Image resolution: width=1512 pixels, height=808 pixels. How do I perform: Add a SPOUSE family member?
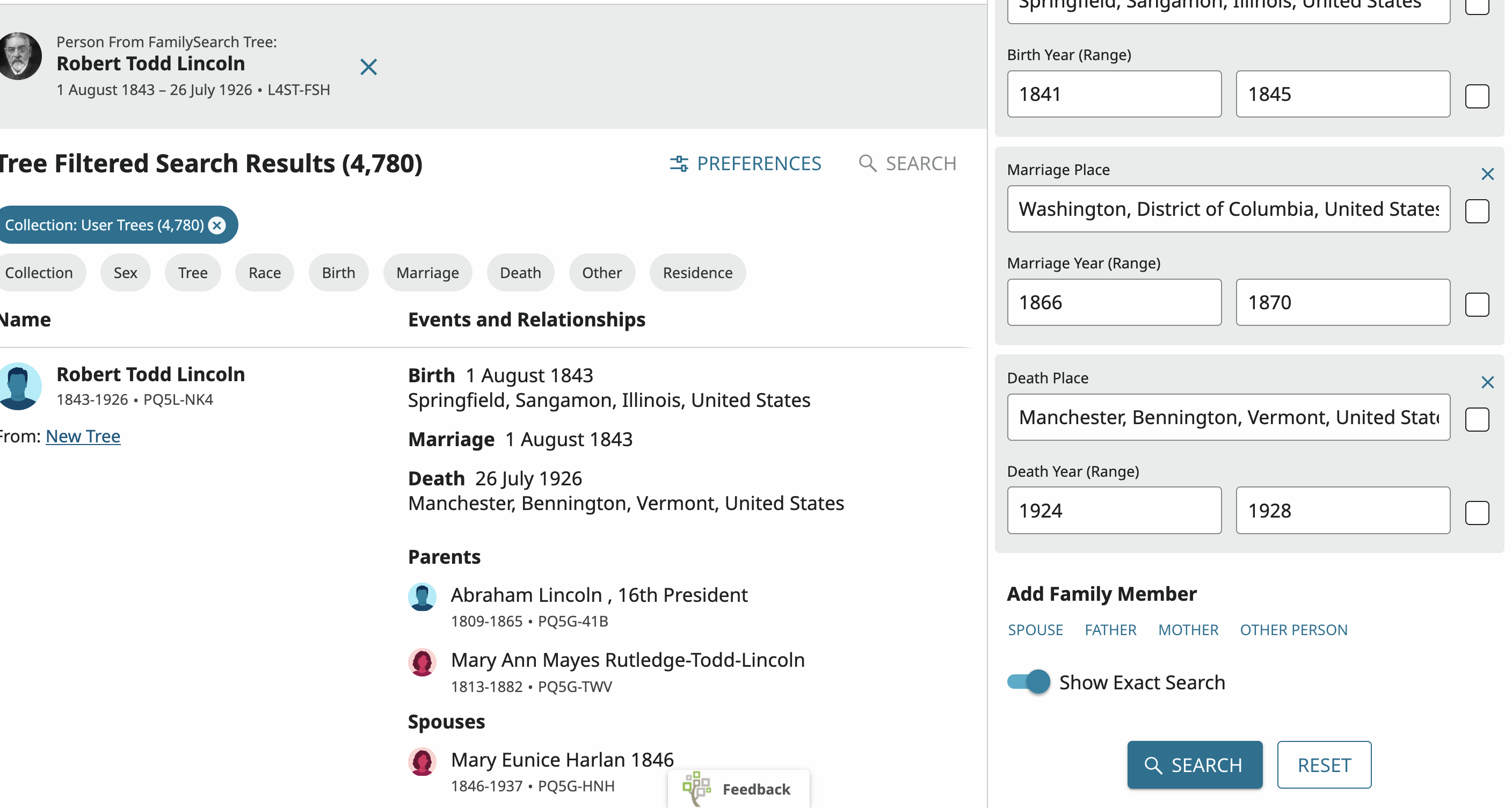(x=1035, y=630)
